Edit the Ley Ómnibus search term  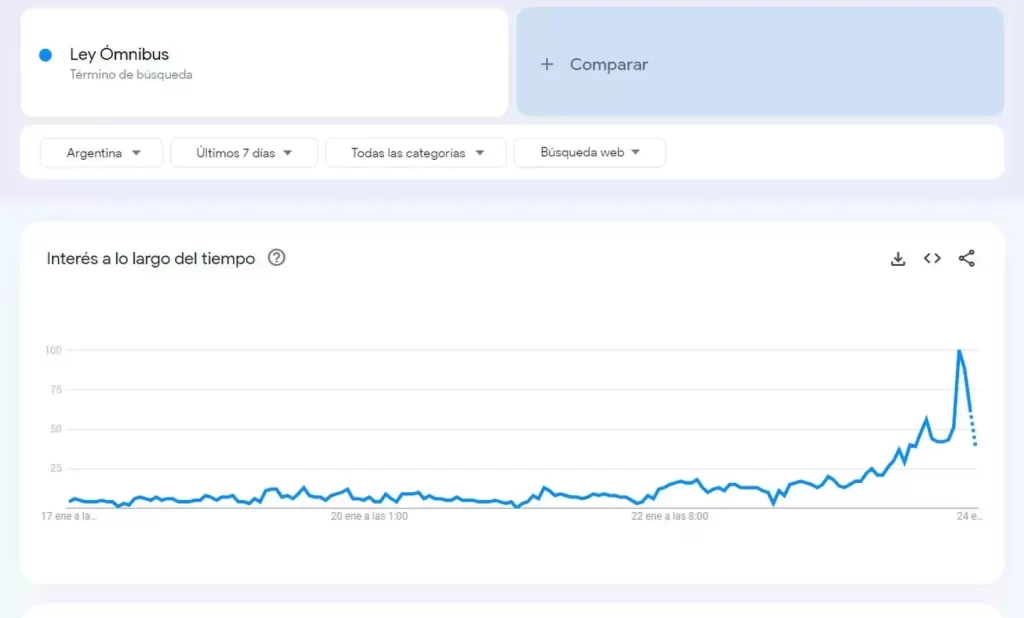coord(119,55)
